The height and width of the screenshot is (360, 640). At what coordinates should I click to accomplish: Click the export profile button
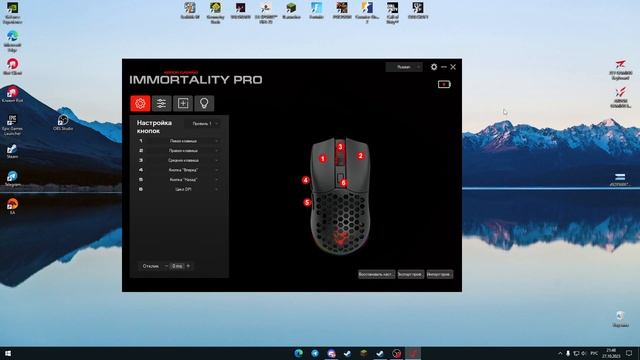coord(411,274)
